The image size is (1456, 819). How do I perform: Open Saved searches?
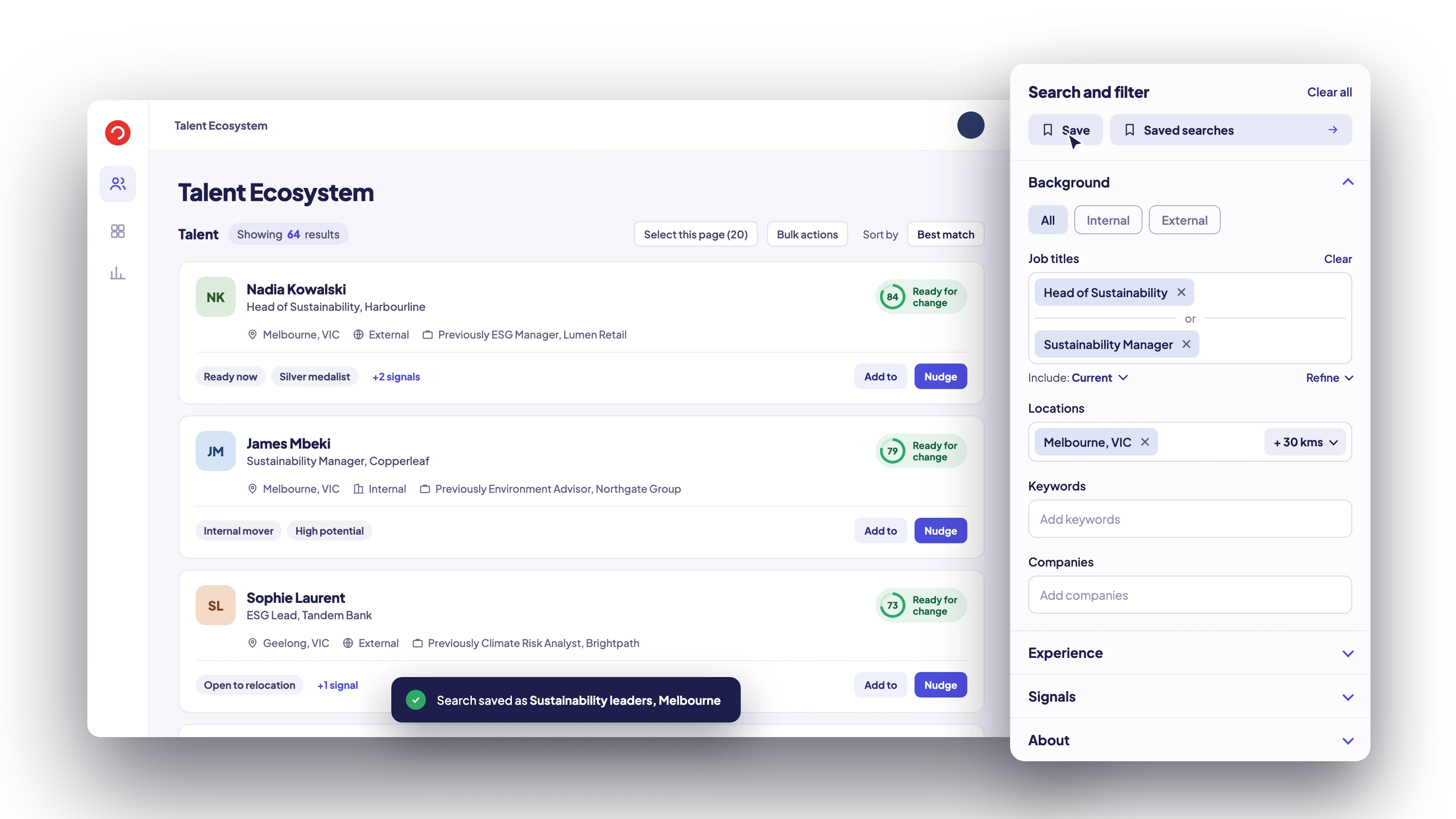(x=1230, y=130)
